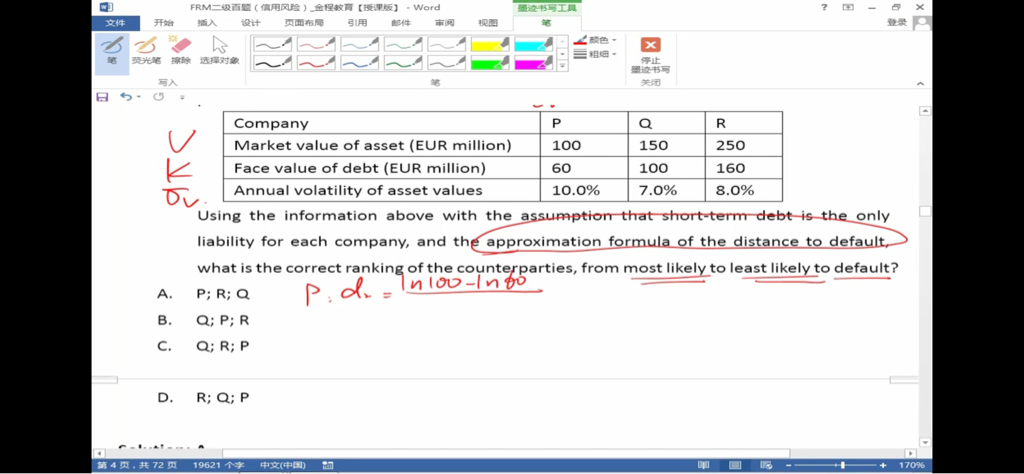Switch to Print Layout view in status bar
The width and height of the screenshot is (1024, 474).
(734, 465)
